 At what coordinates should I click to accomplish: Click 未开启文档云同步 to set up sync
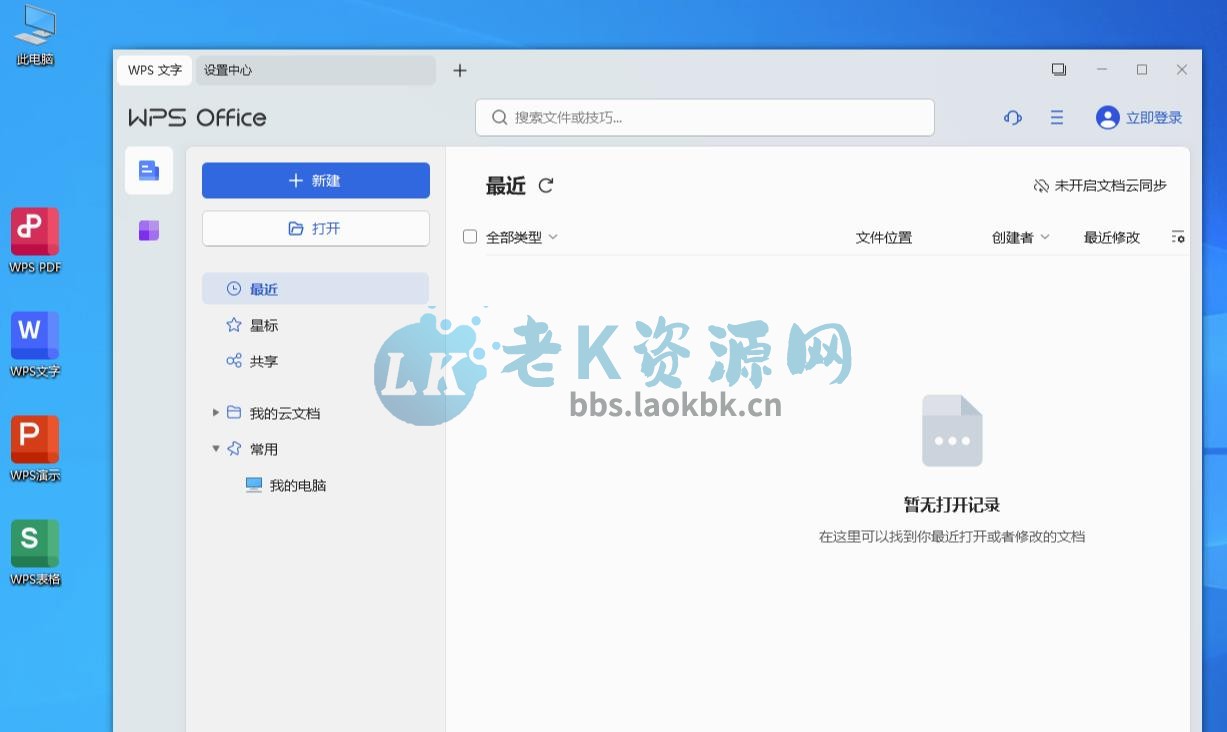click(1100, 185)
